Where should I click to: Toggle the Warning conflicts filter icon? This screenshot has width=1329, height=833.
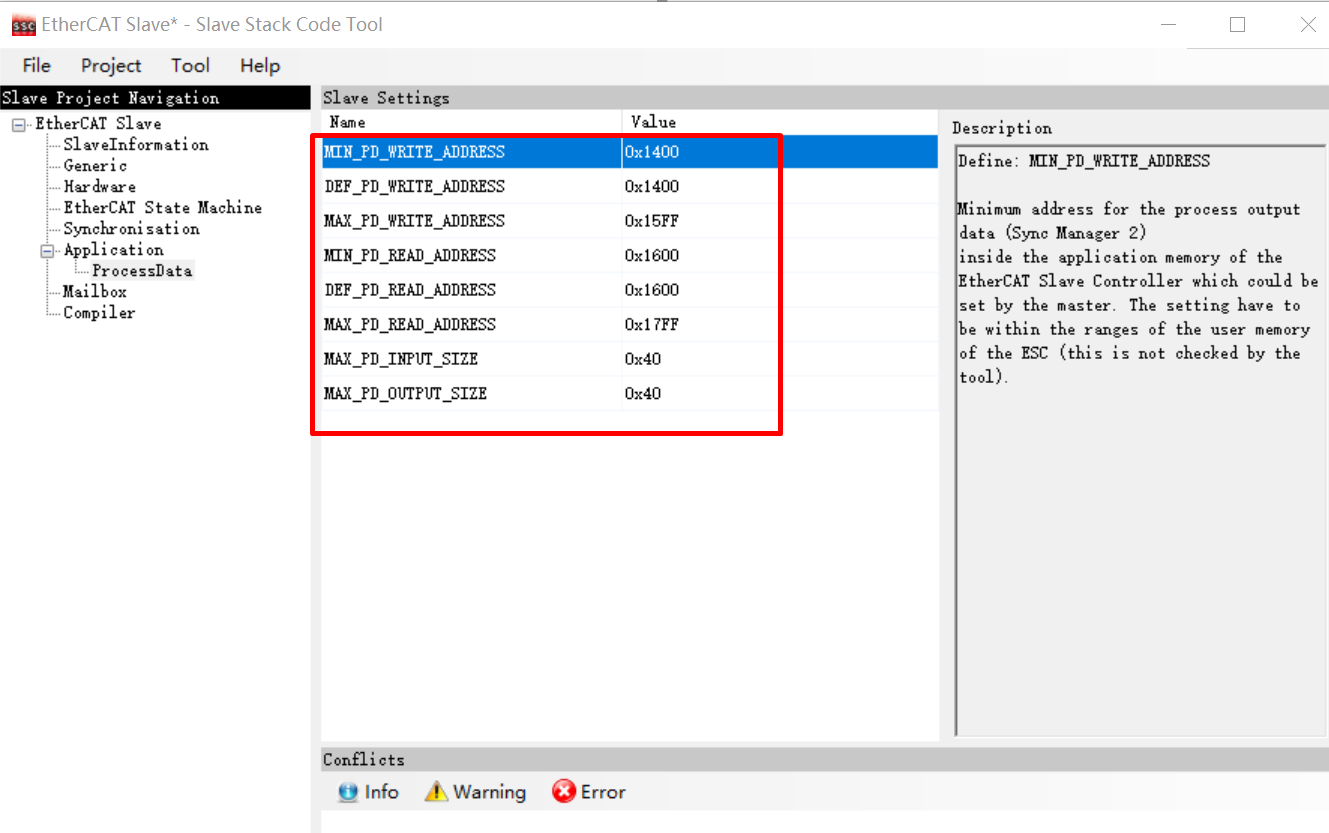436,792
